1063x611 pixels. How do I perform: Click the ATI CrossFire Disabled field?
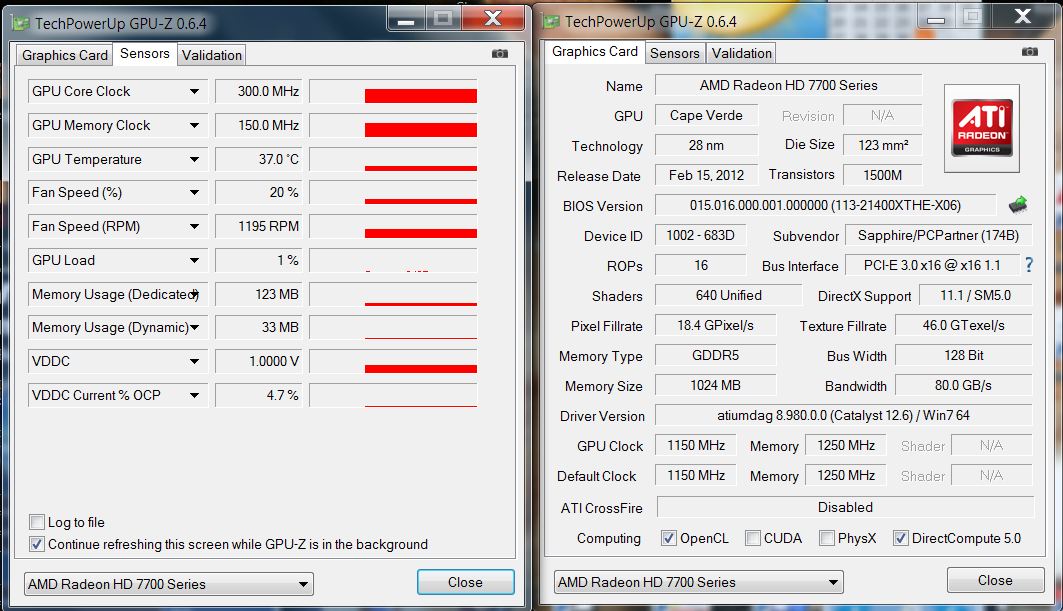click(x=845, y=507)
